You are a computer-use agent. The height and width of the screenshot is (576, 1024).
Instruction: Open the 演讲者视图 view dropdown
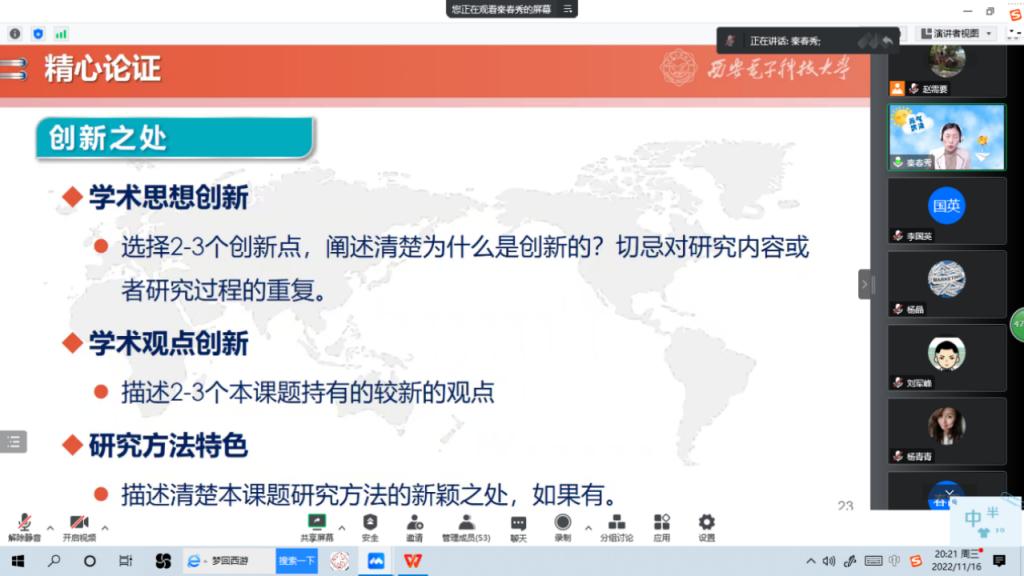[x=957, y=33]
